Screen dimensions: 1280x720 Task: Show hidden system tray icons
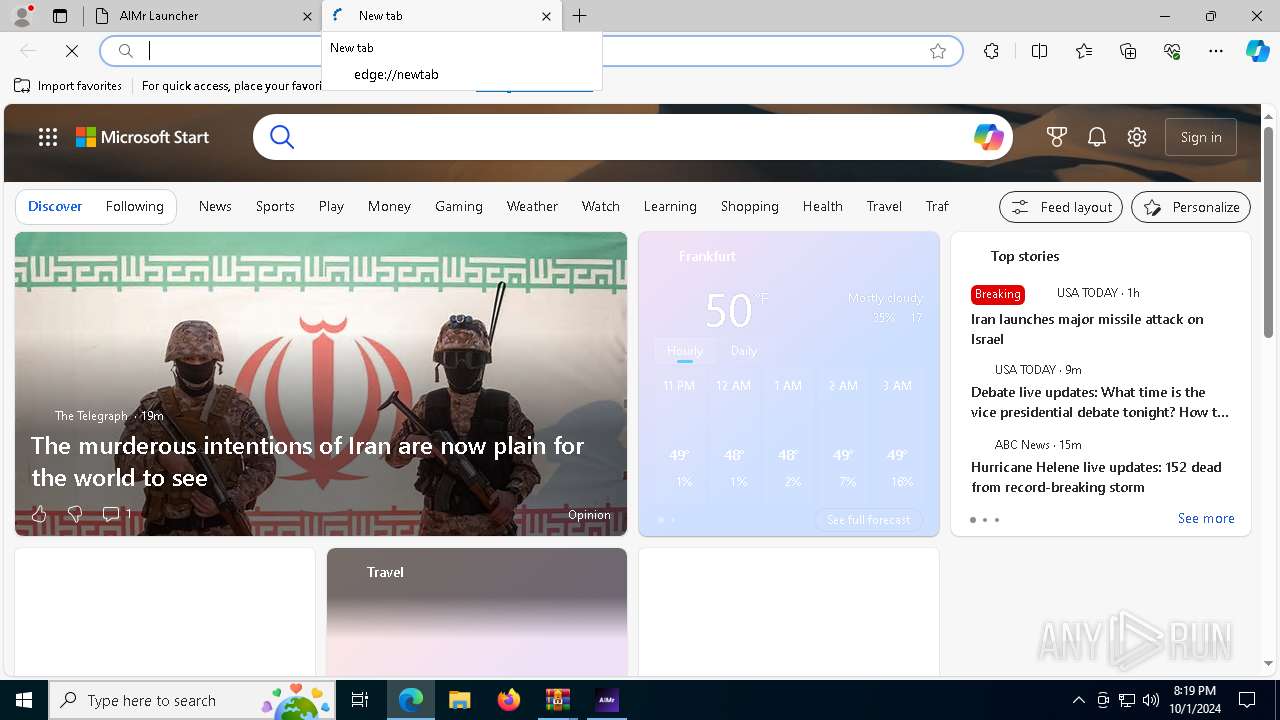(1078, 700)
